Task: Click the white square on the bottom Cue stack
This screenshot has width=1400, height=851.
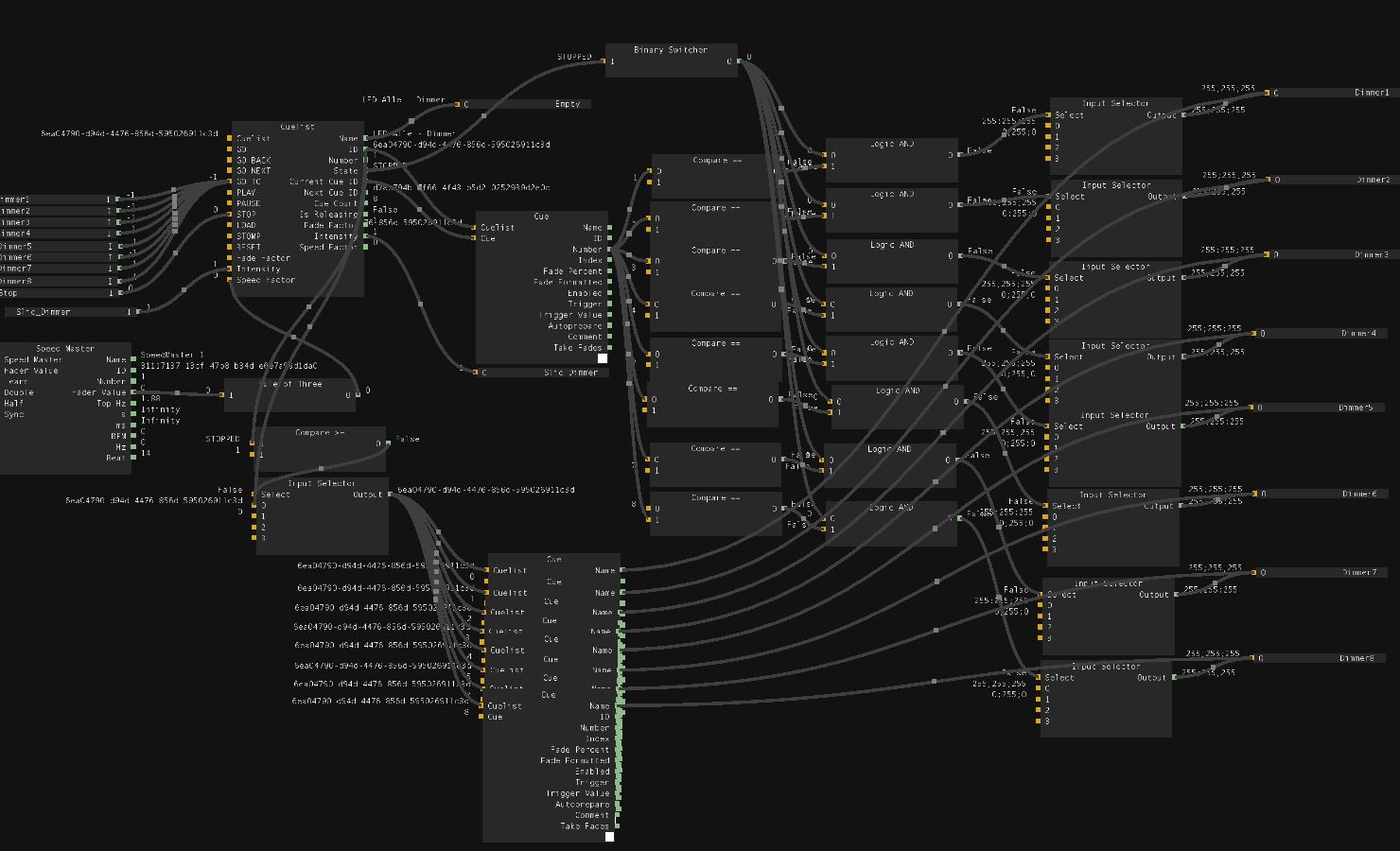Action: (609, 837)
